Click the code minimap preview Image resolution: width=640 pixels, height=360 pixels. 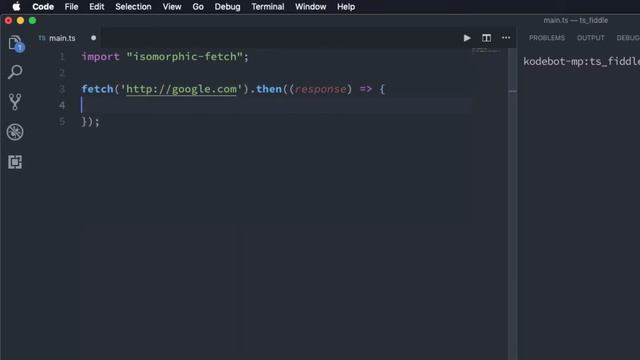pos(486,51)
